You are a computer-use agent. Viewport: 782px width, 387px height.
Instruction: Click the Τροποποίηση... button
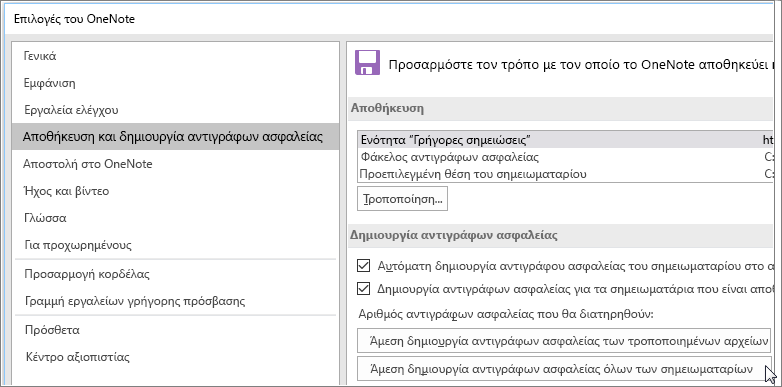(402, 199)
